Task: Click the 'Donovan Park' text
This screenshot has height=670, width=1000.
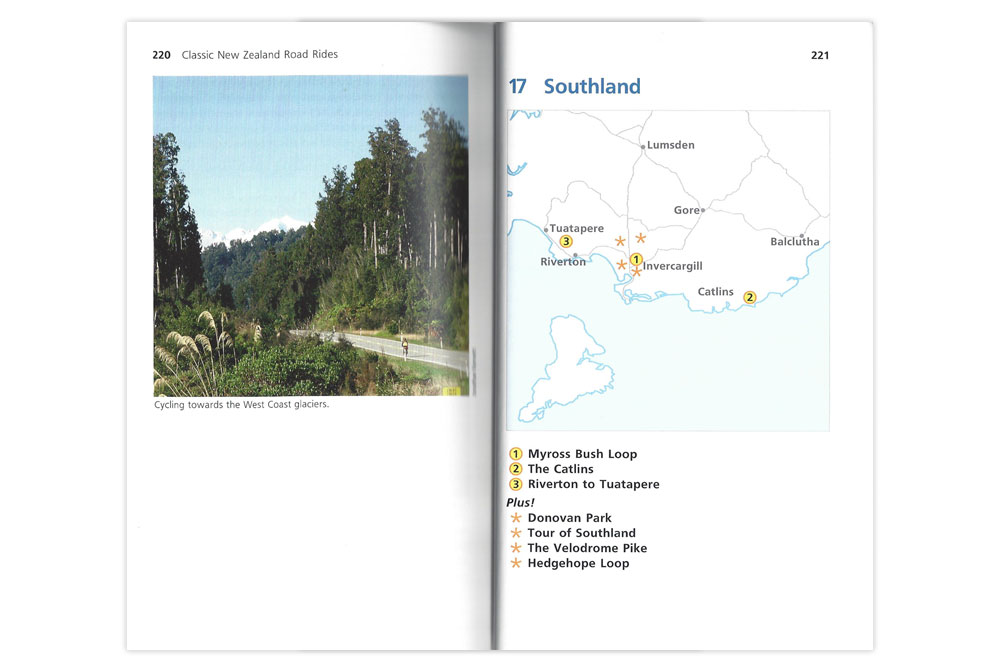Action: (x=570, y=518)
